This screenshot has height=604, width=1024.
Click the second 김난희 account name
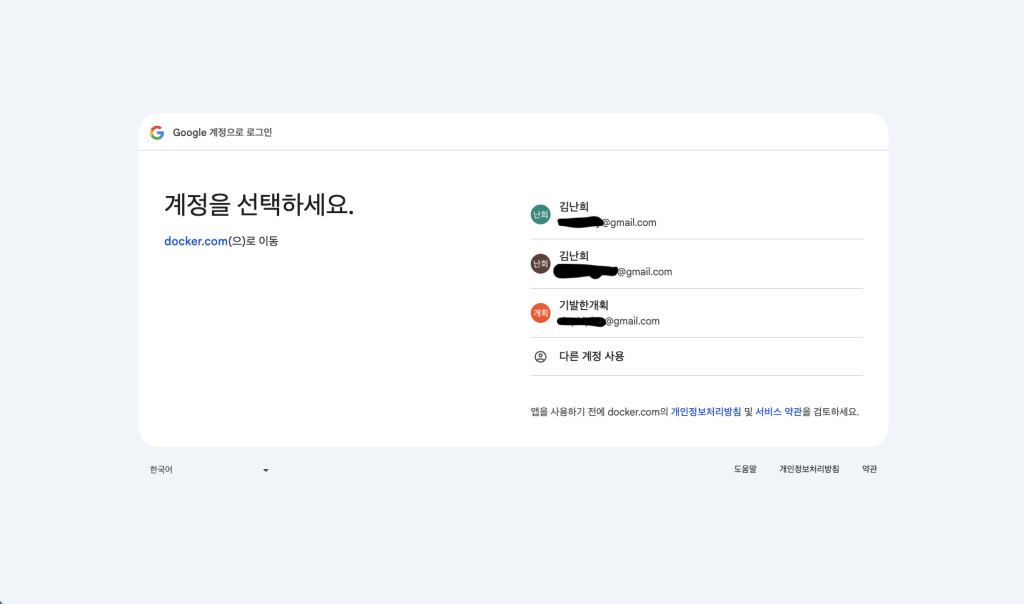pos(574,256)
